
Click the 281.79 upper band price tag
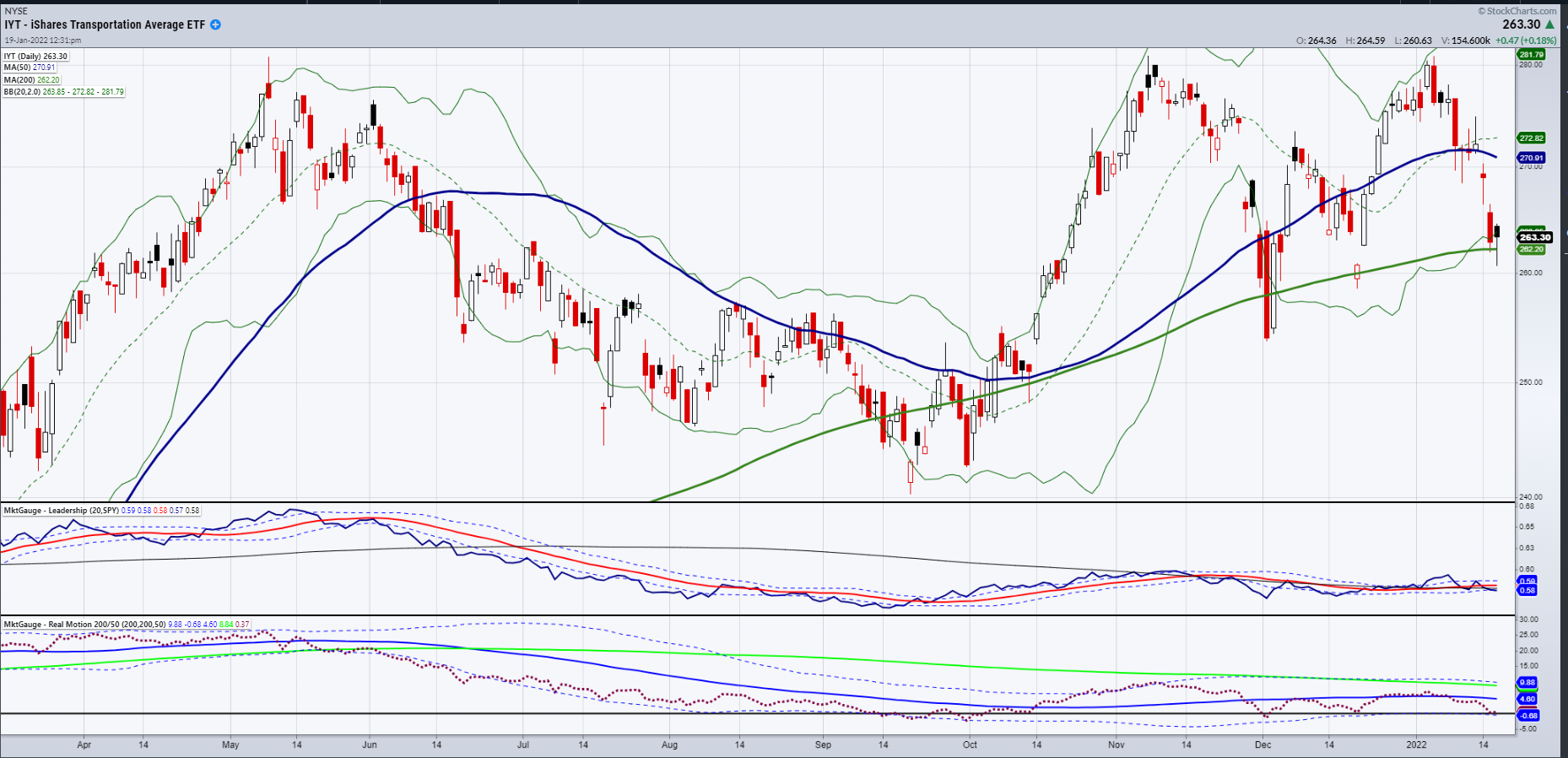pyautogui.click(x=1531, y=55)
